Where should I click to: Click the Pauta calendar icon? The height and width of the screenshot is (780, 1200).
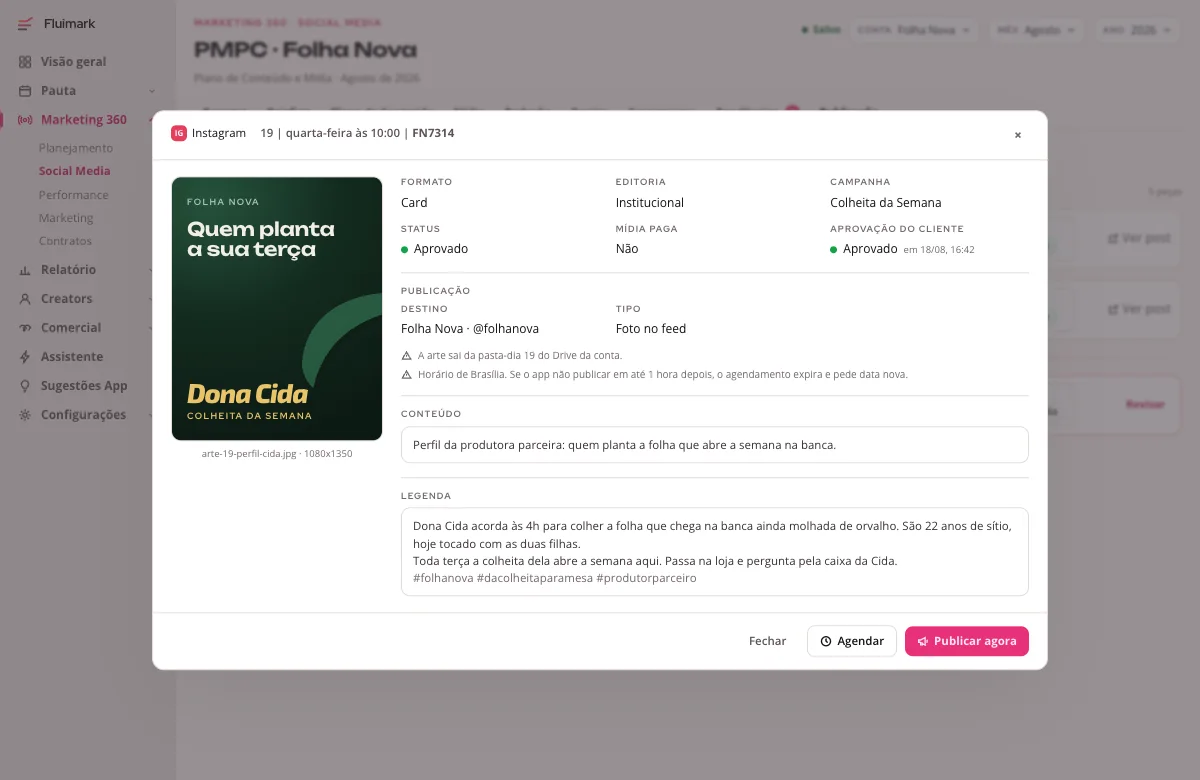[x=25, y=90]
